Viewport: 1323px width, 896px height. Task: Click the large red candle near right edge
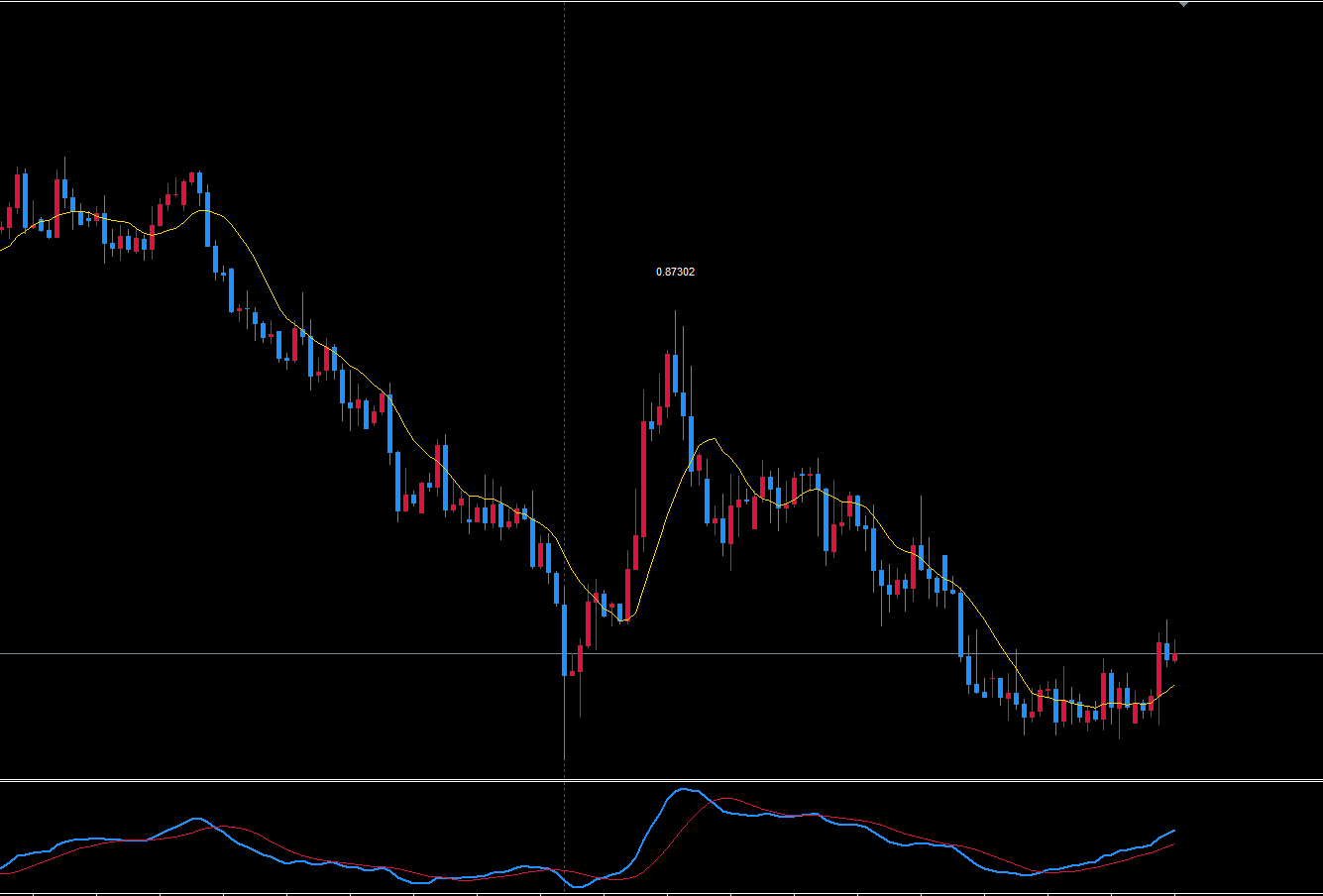pos(1158,669)
